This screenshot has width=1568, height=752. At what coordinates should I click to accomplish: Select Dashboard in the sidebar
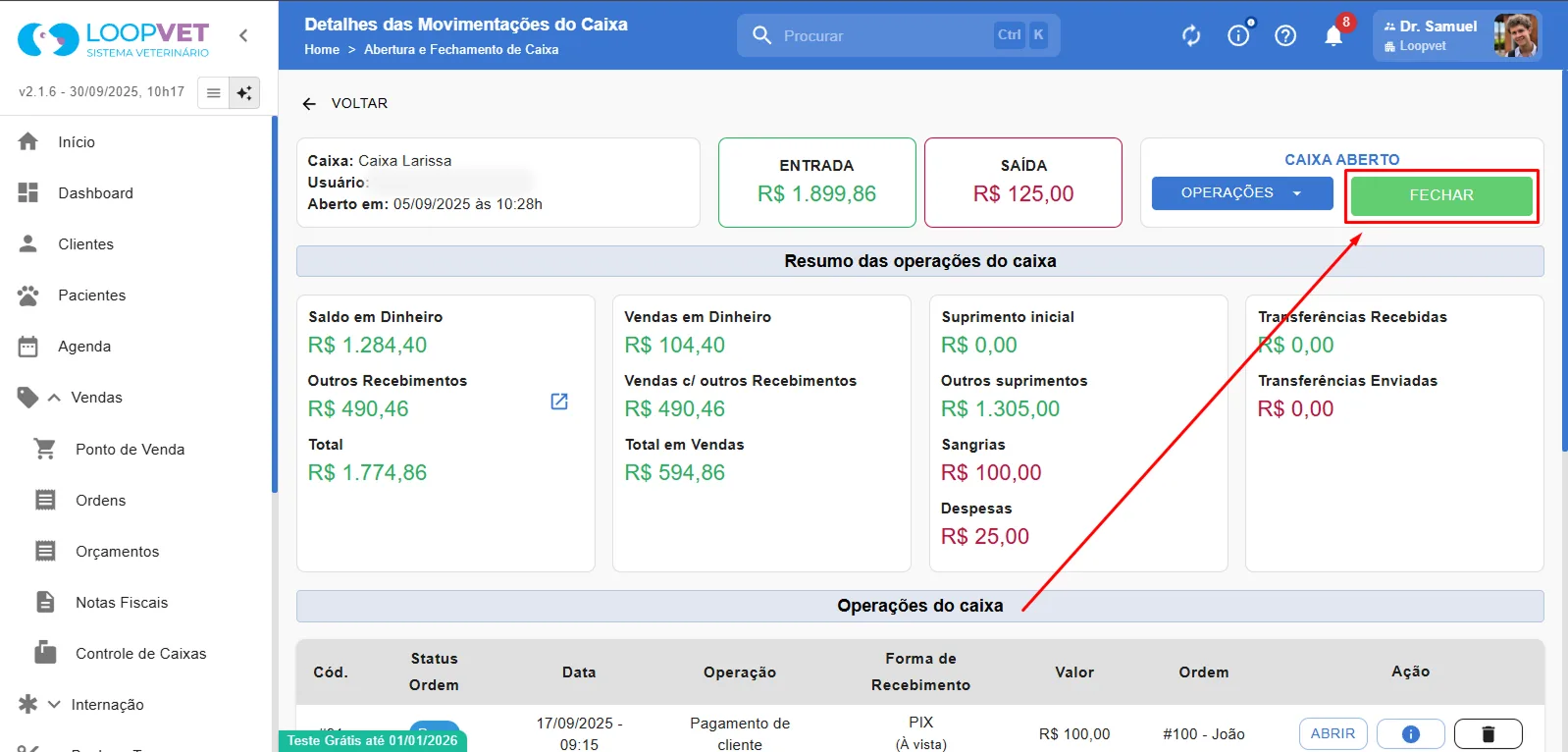(95, 192)
